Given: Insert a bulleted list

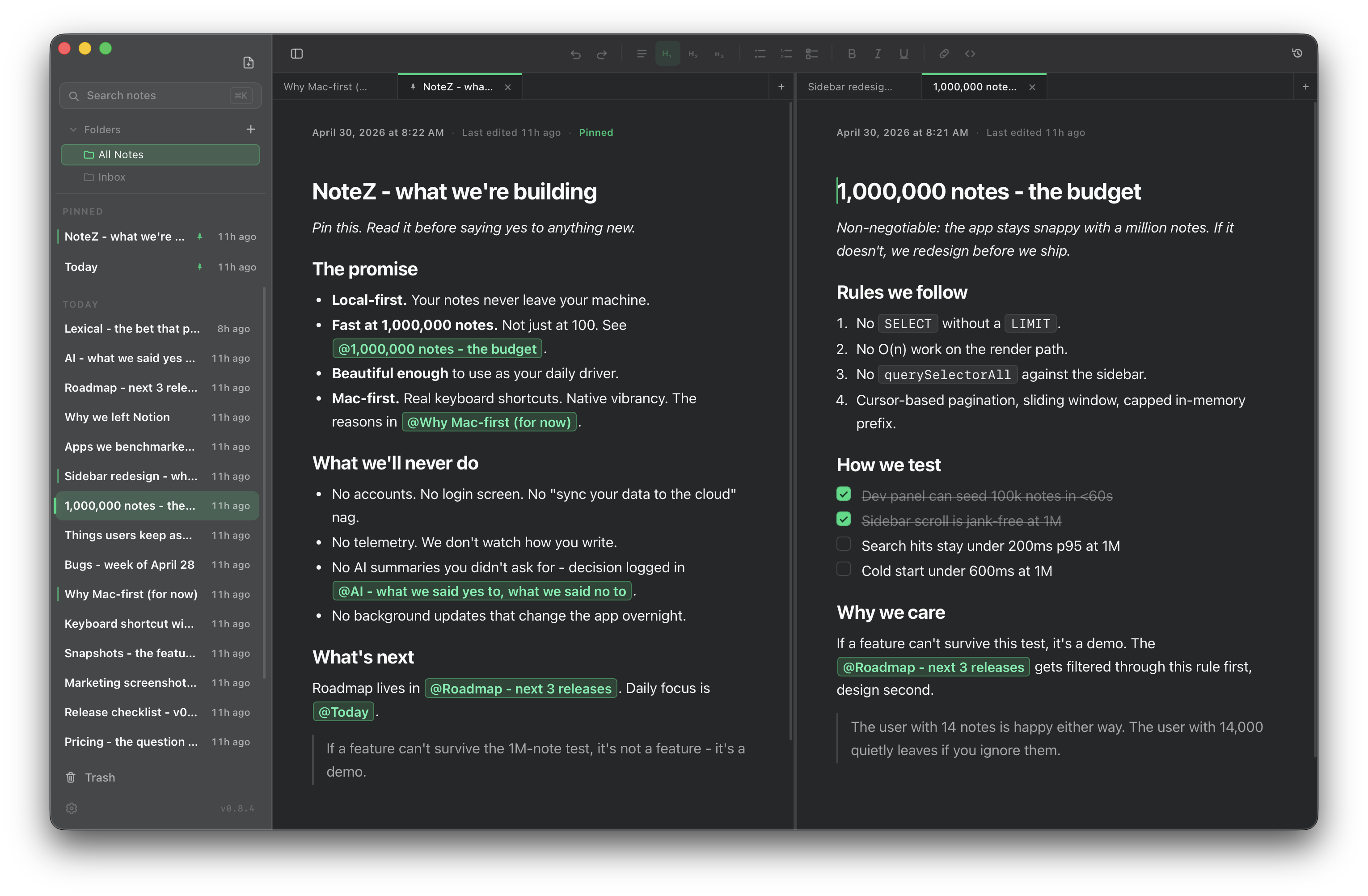Looking at the screenshot, I should [x=760, y=54].
